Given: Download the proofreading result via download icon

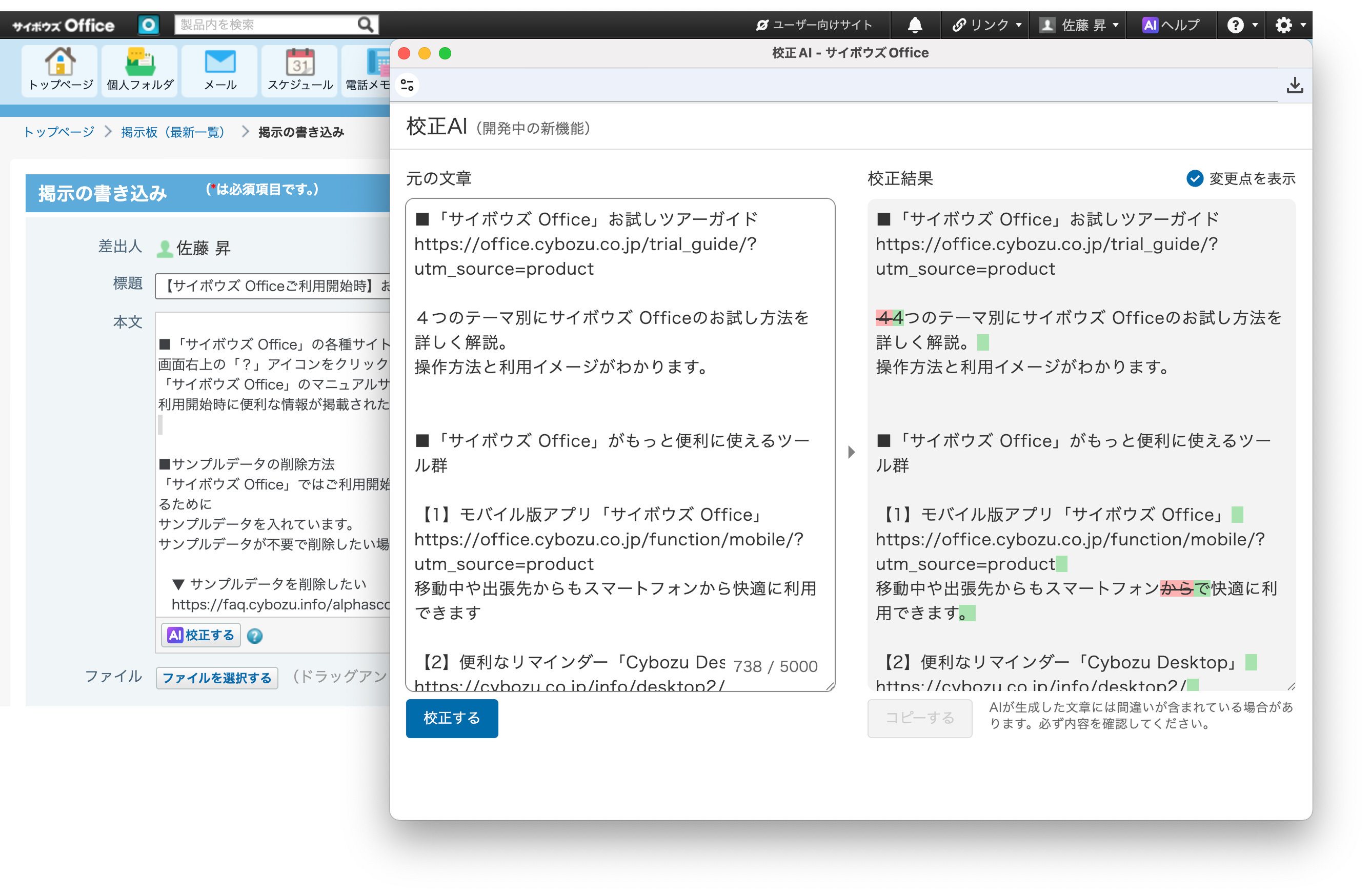Looking at the screenshot, I should coord(1296,85).
